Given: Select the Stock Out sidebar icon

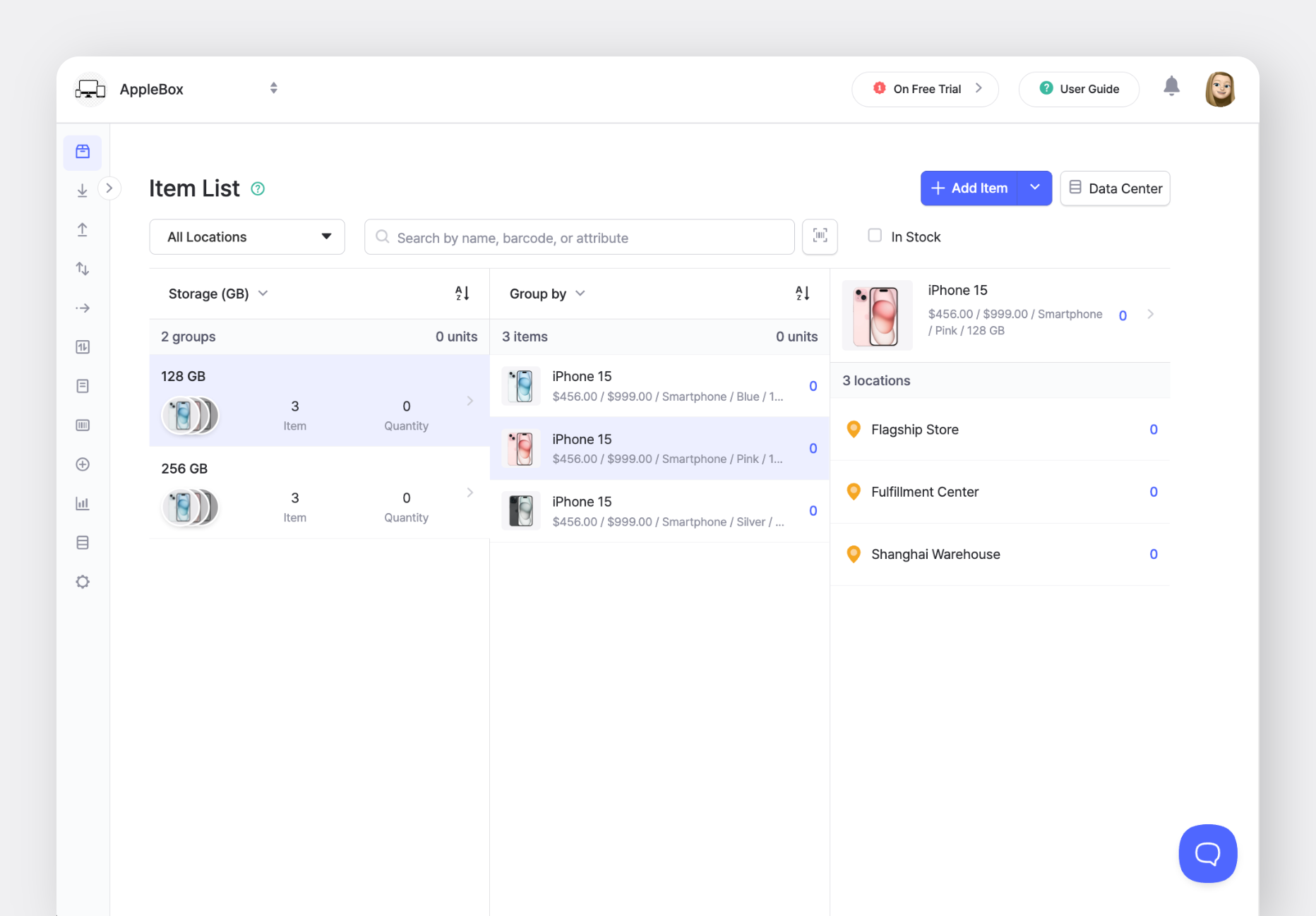Looking at the screenshot, I should (83, 229).
